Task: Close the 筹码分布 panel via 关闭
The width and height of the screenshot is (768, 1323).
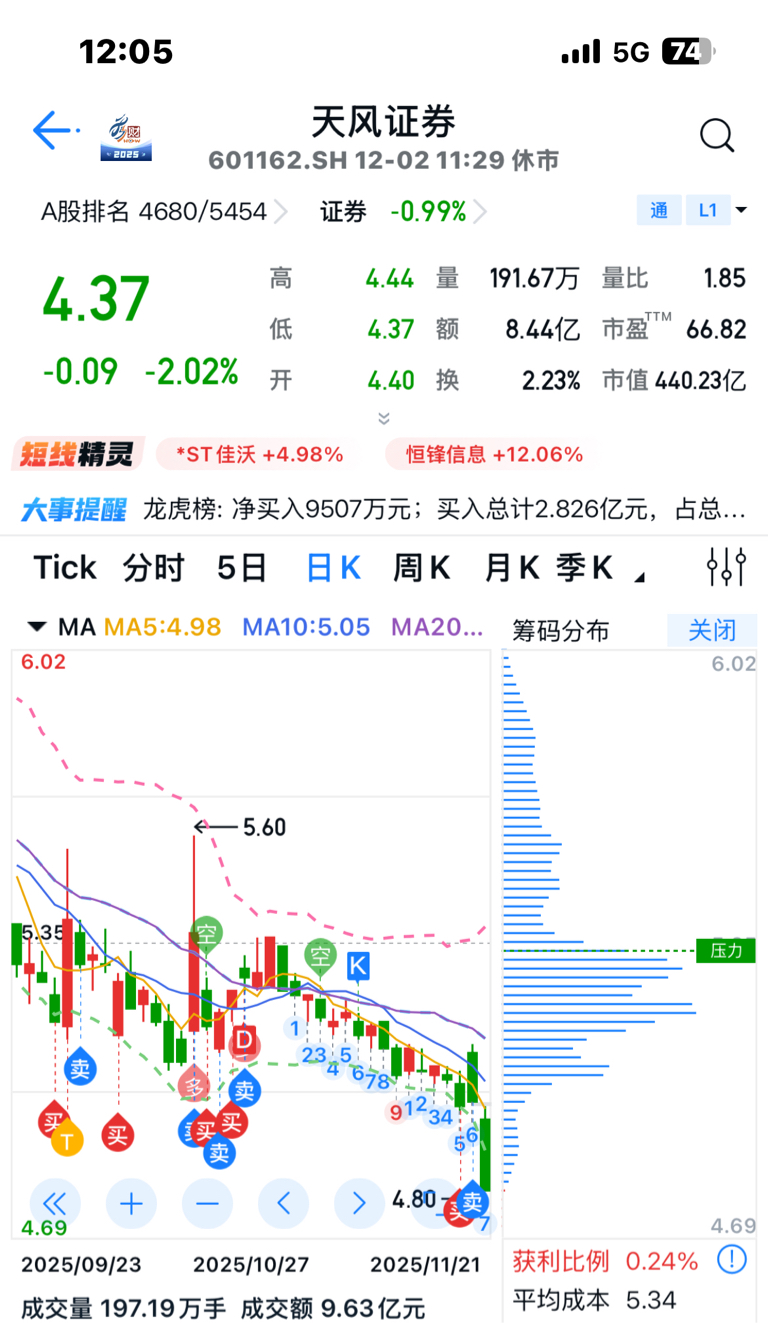Action: pos(712,630)
